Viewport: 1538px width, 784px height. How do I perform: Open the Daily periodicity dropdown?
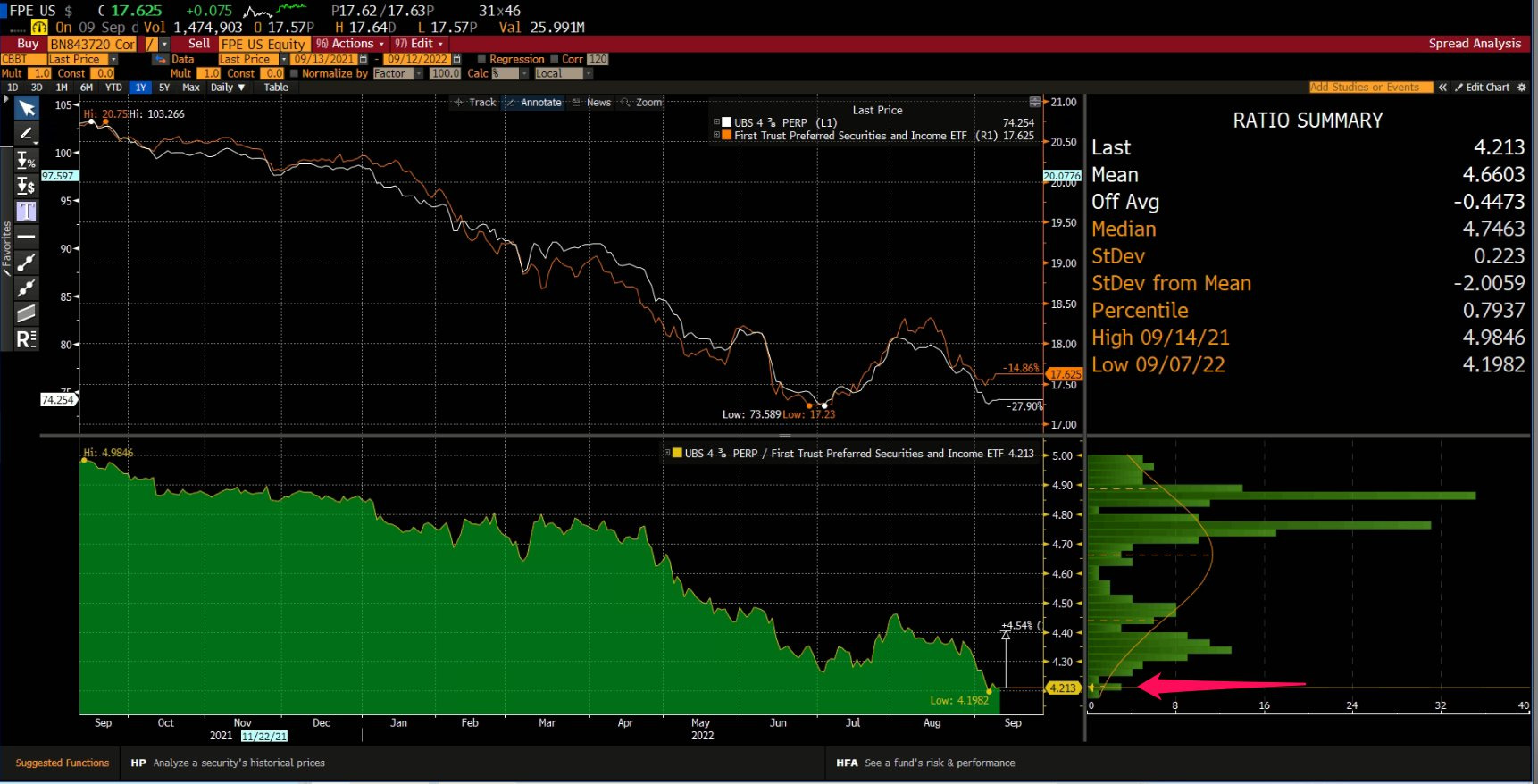click(228, 88)
